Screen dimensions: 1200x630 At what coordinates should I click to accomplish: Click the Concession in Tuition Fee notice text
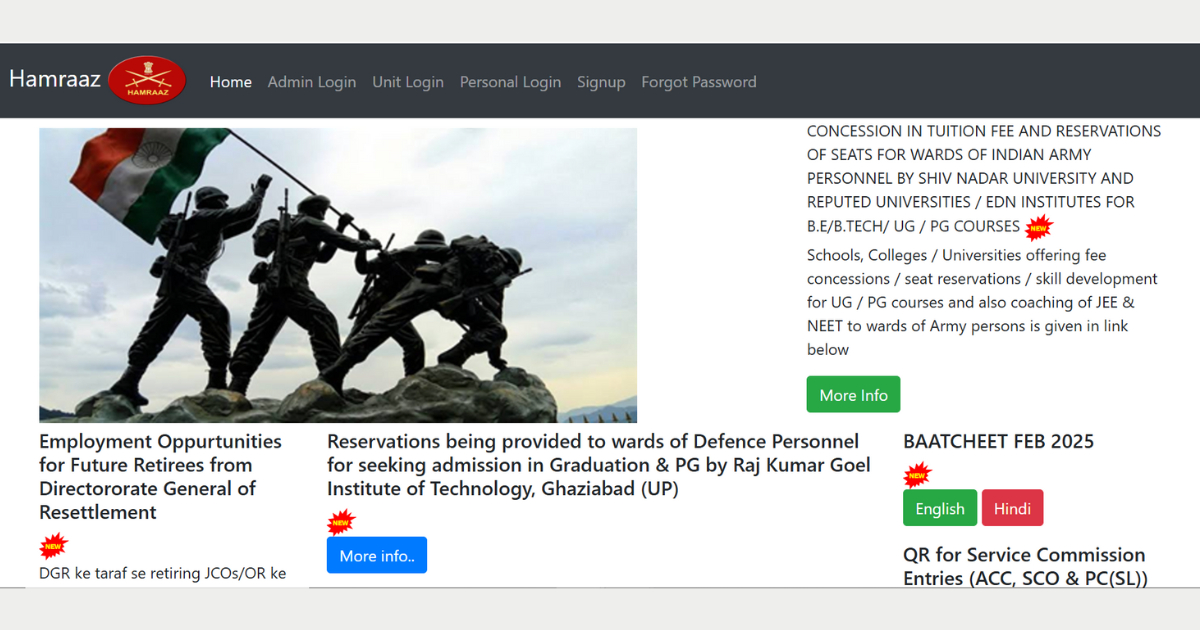[x=984, y=178]
